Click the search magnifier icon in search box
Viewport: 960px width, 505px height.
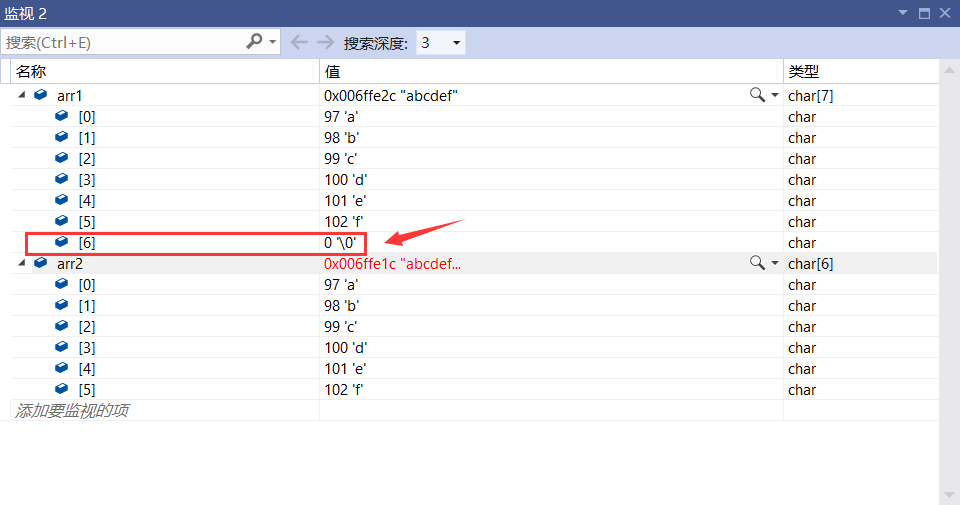(x=254, y=42)
